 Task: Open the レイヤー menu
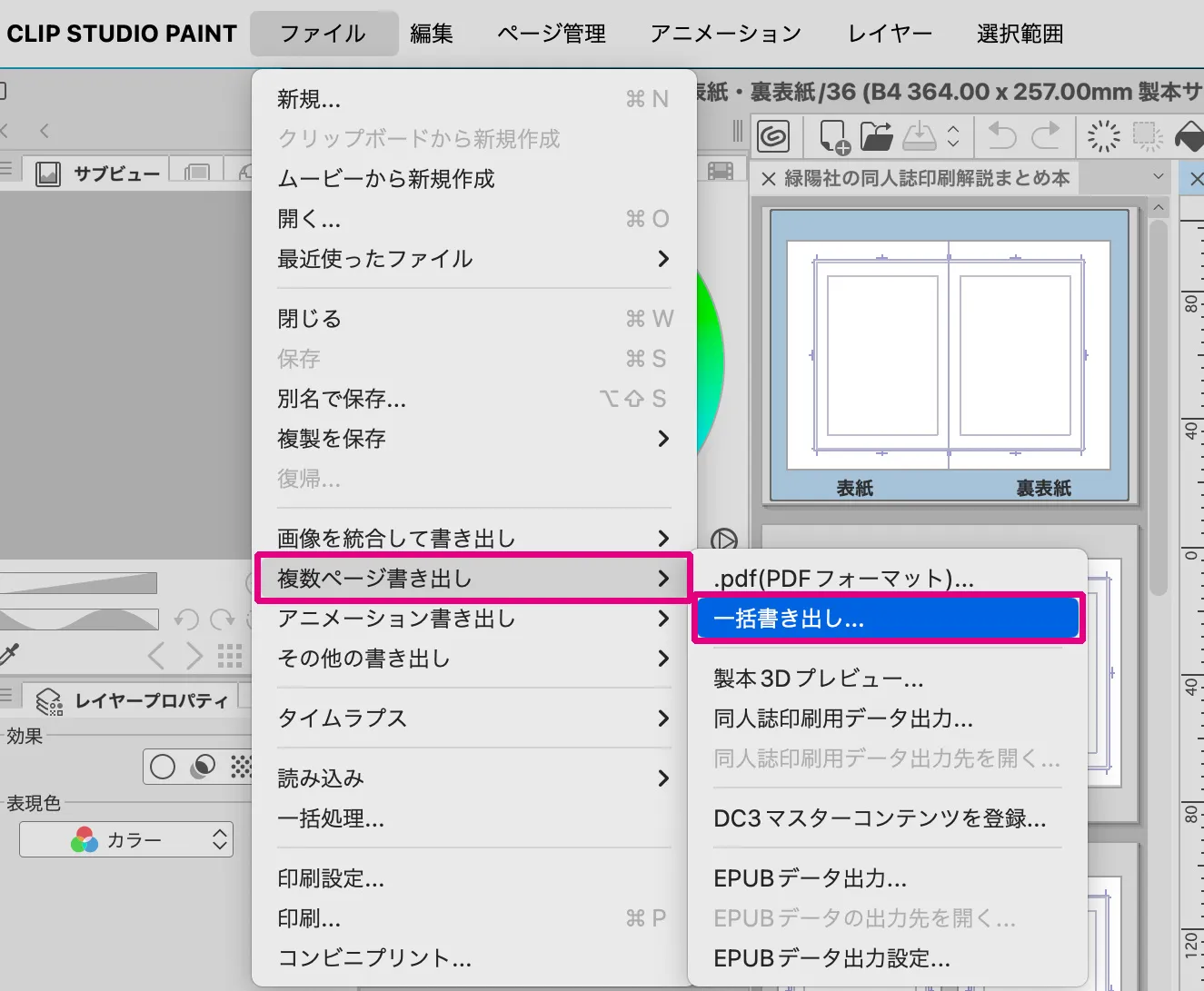pyautogui.click(x=890, y=34)
